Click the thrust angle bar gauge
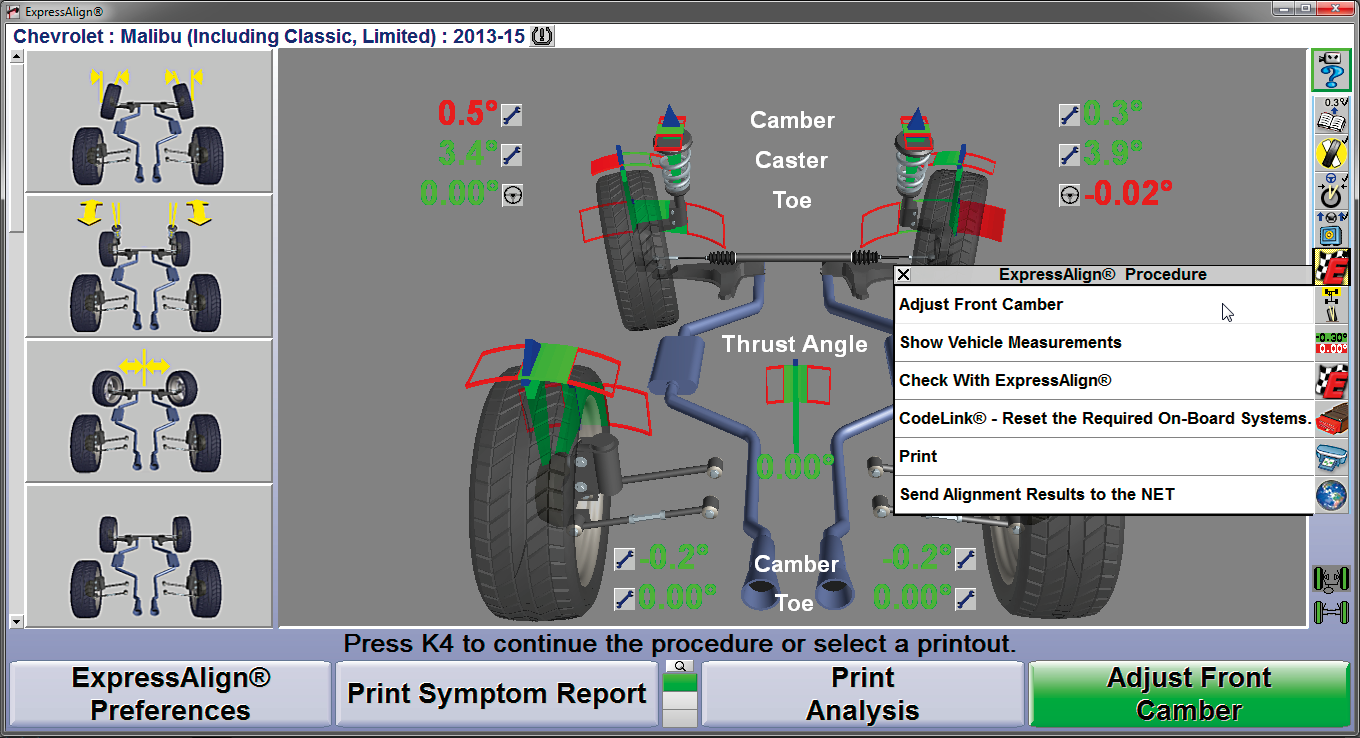This screenshot has width=1360, height=738. point(796,405)
